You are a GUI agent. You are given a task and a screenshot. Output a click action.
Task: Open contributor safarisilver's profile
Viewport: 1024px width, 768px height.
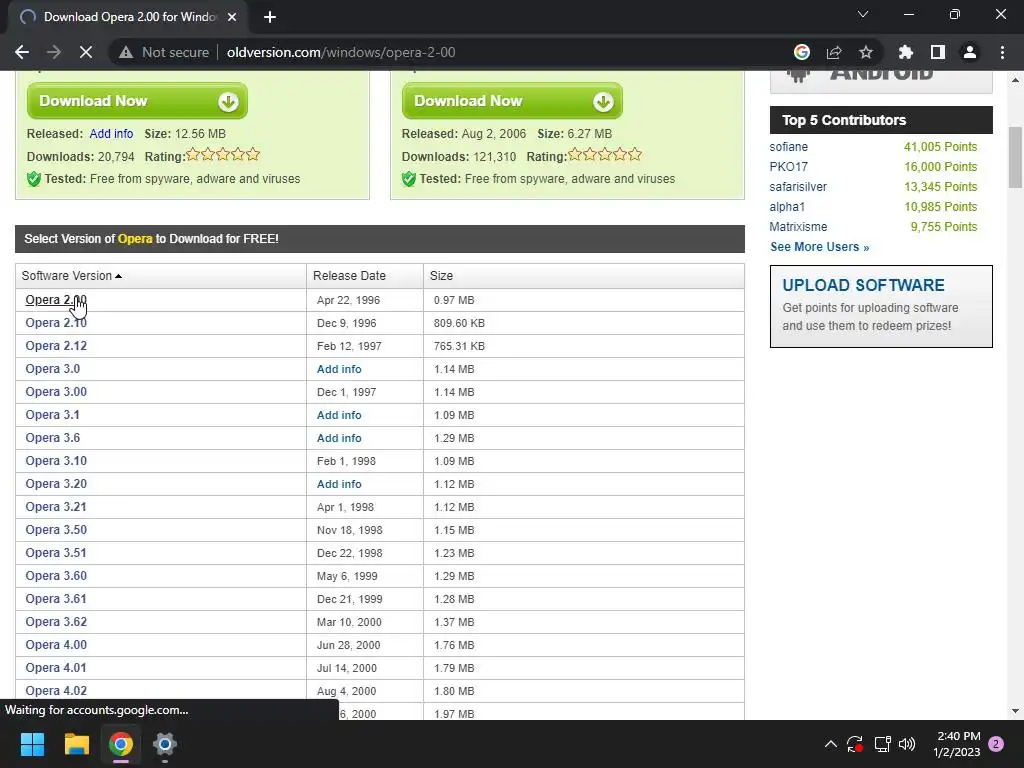coord(798,187)
